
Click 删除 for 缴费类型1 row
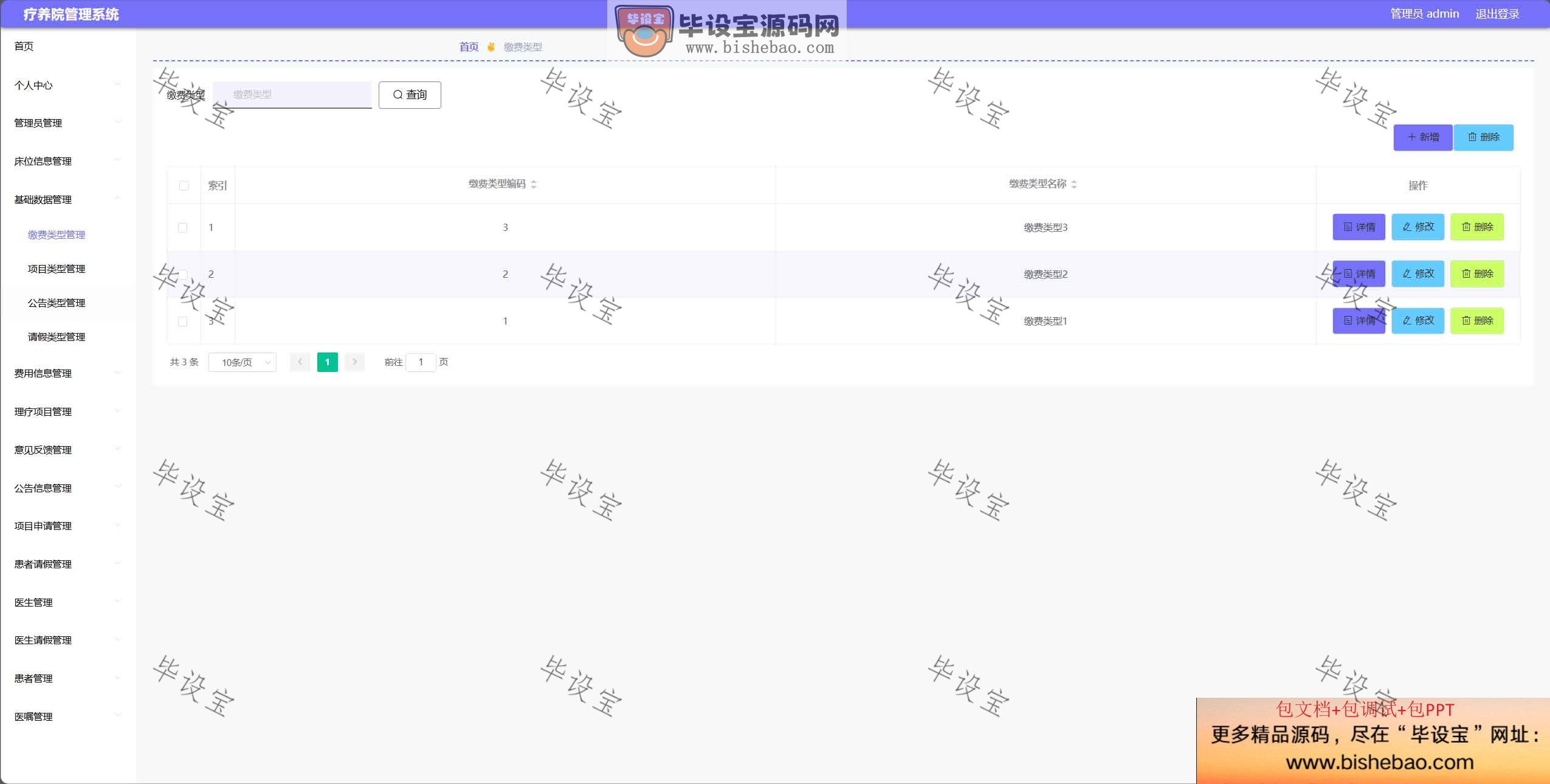[1477, 320]
